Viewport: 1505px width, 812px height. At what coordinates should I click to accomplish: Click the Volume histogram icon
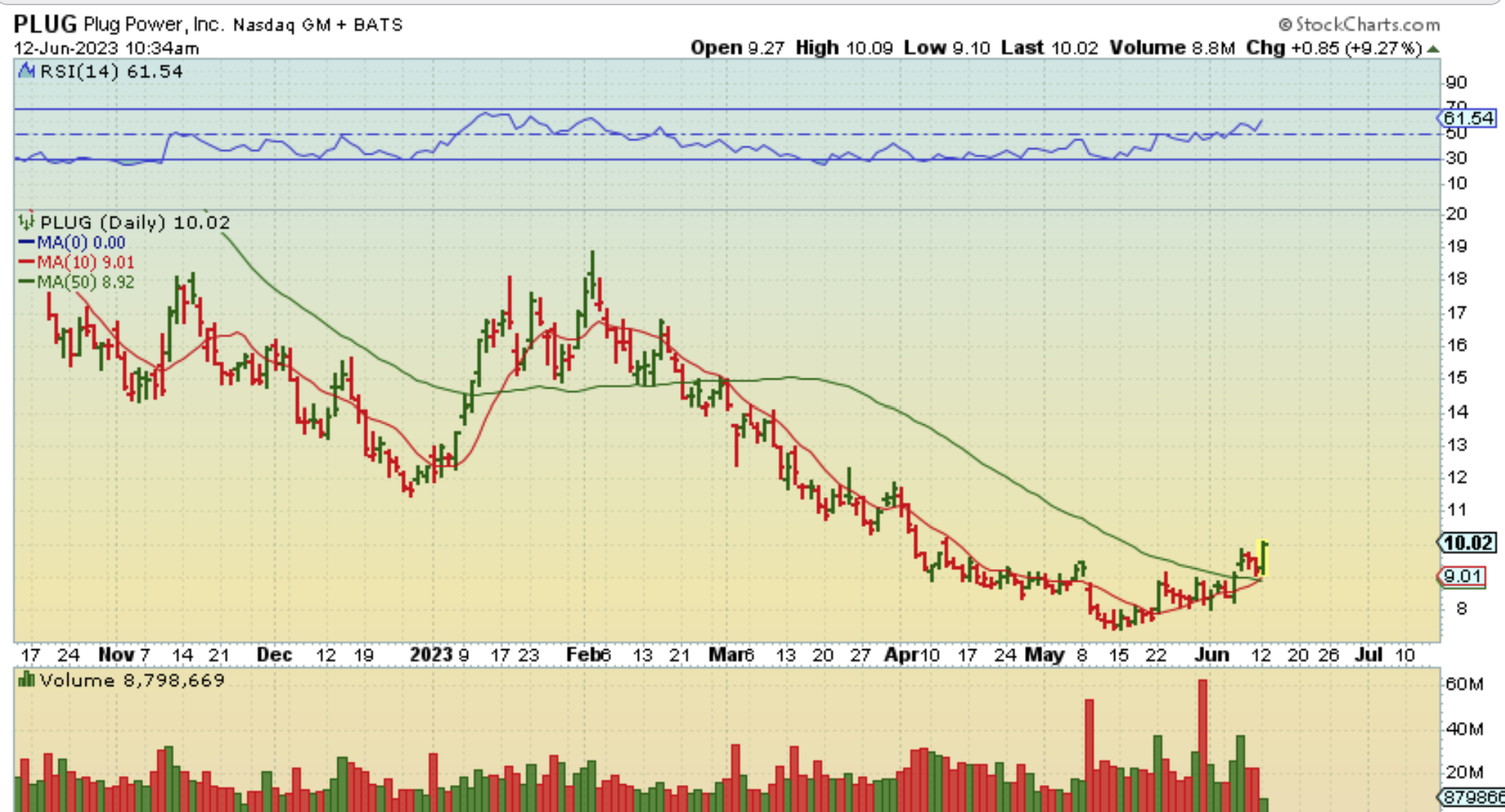pos(27,680)
